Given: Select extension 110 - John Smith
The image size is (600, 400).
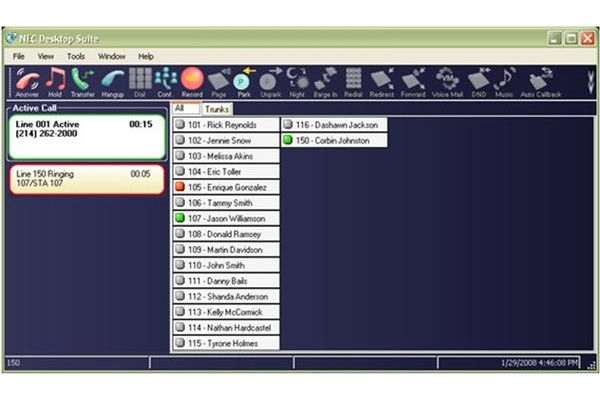Looking at the screenshot, I should point(226,265).
